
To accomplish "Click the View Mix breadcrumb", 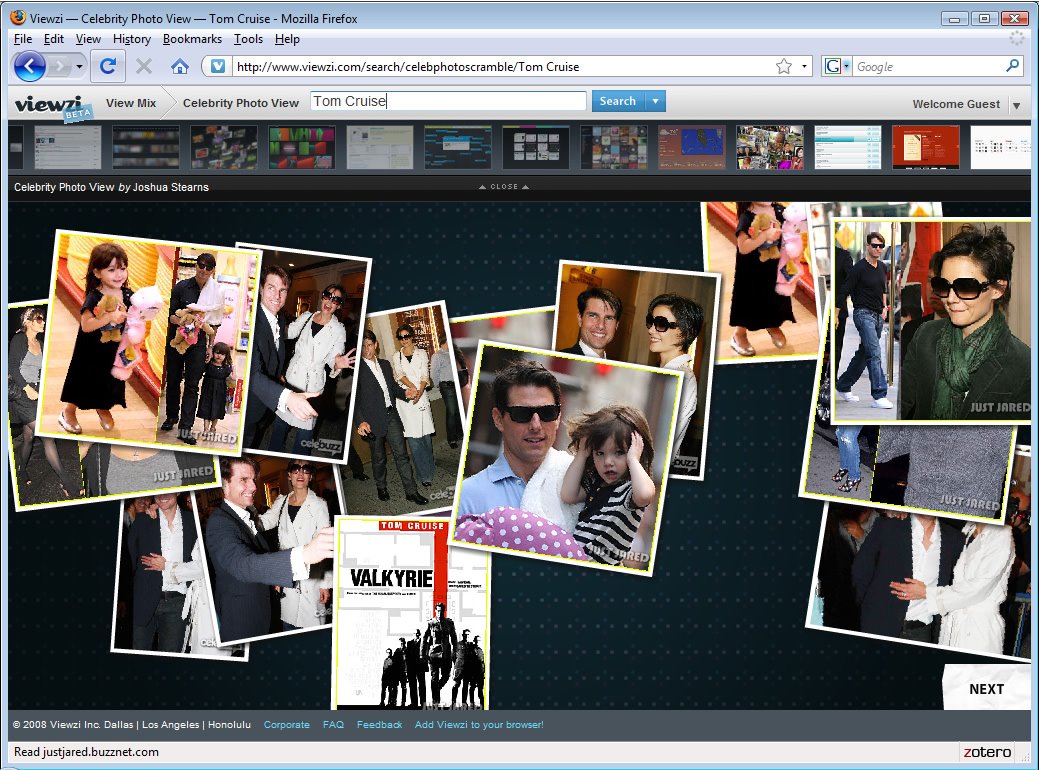I will [131, 103].
